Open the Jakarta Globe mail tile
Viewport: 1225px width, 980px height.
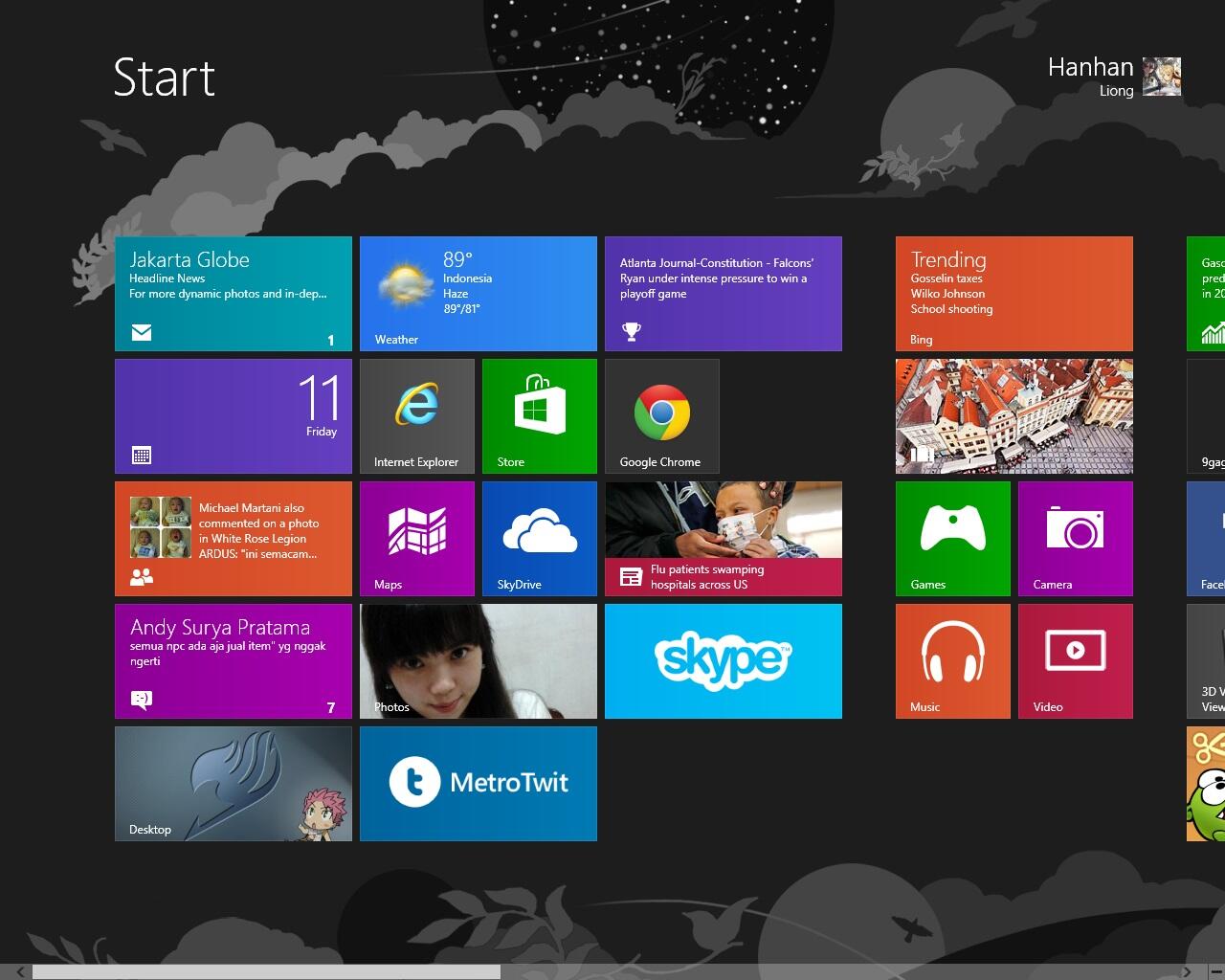(234, 294)
